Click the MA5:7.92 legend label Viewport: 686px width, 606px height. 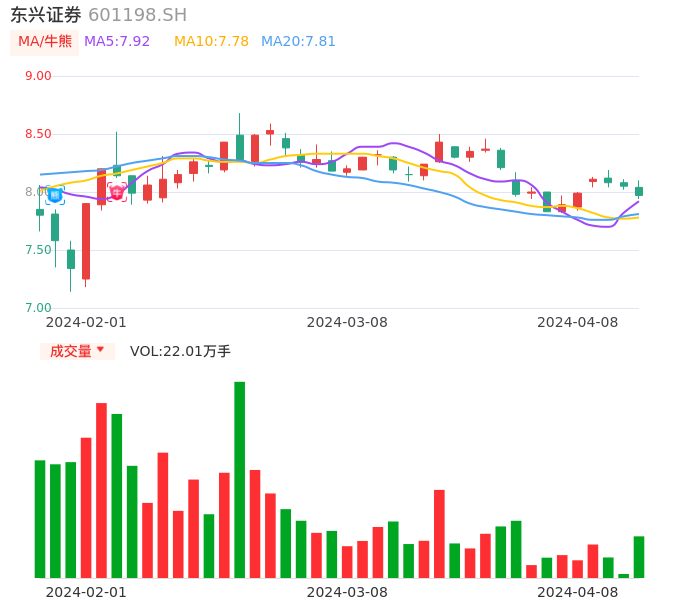(117, 42)
